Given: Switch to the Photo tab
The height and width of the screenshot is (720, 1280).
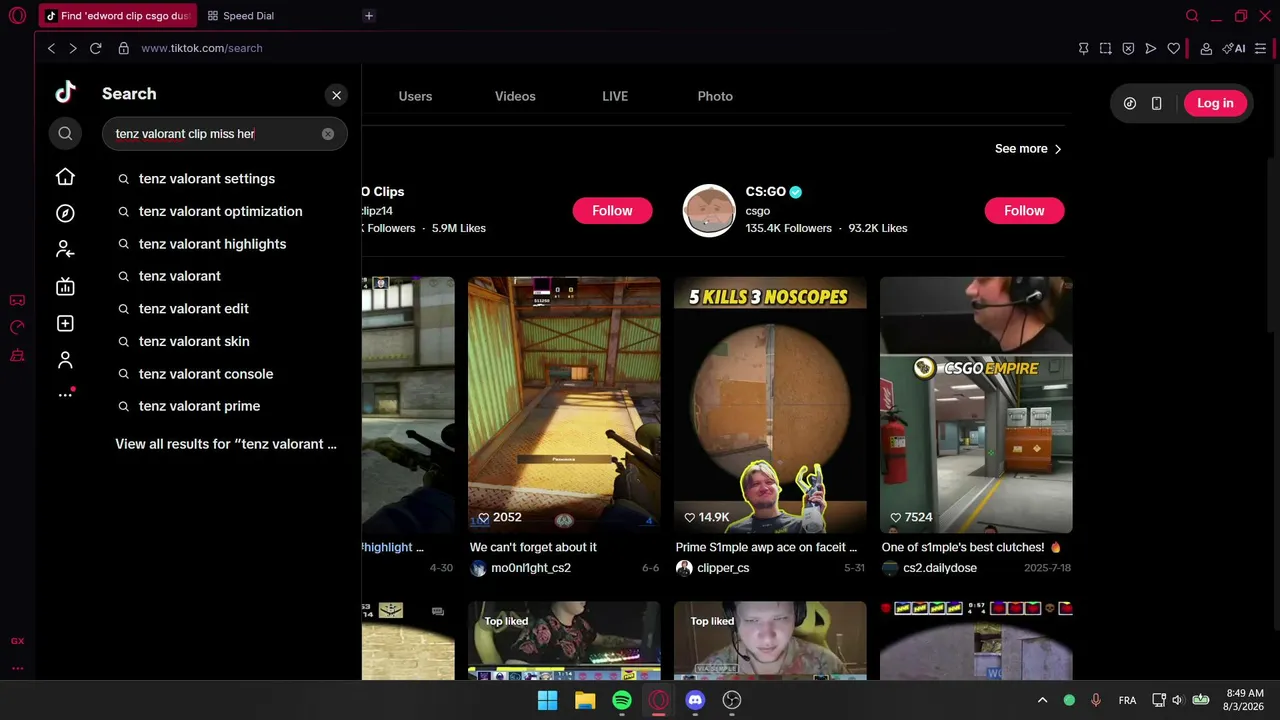Looking at the screenshot, I should pos(715,96).
